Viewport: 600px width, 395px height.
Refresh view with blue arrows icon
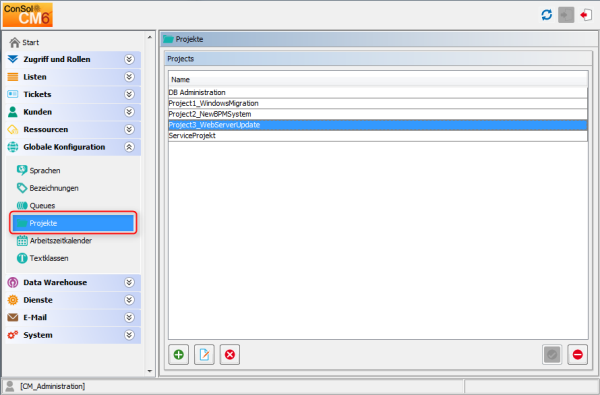(546, 15)
